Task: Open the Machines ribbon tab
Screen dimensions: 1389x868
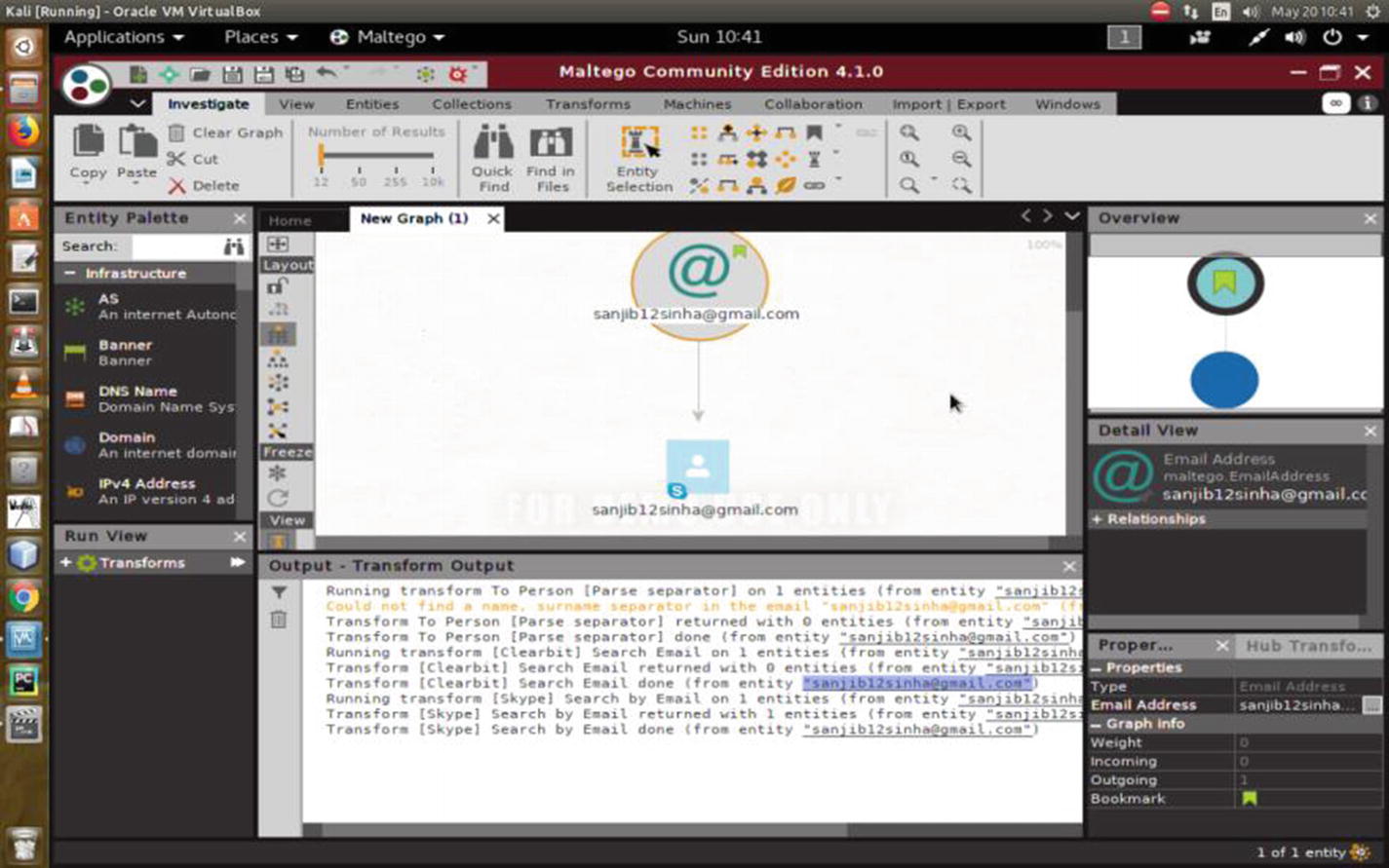Action: [697, 104]
